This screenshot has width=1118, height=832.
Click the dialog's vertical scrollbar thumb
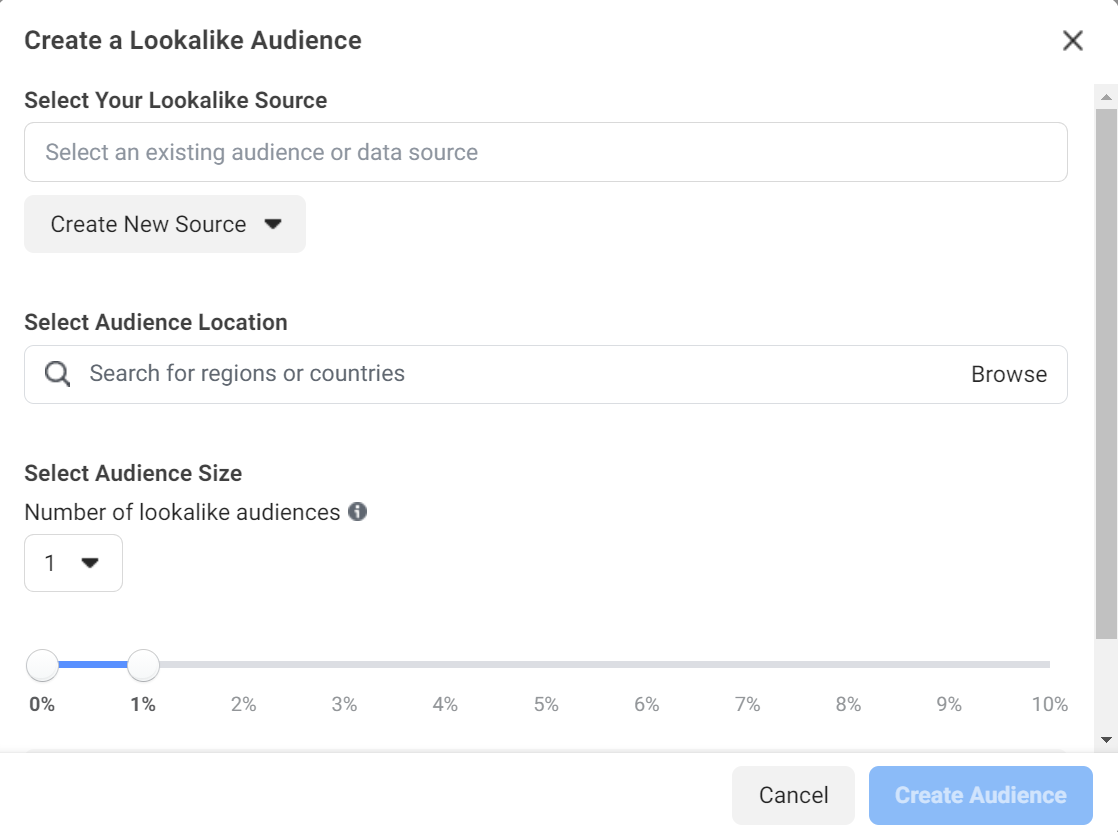[x=1106, y=370]
